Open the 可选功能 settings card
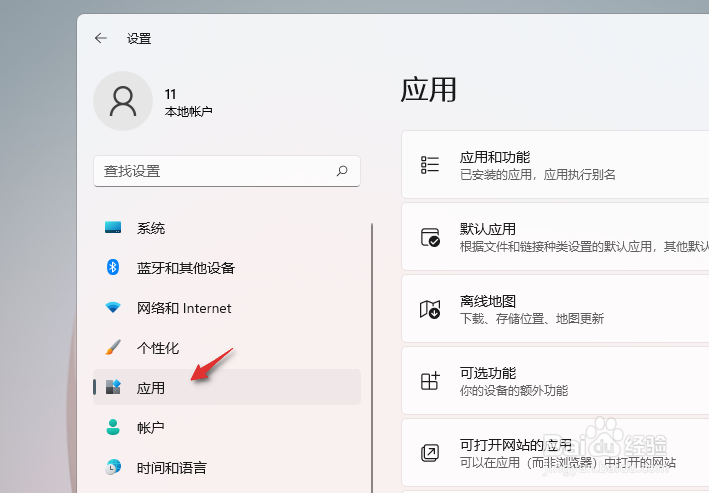This screenshot has width=709, height=493. click(555, 381)
